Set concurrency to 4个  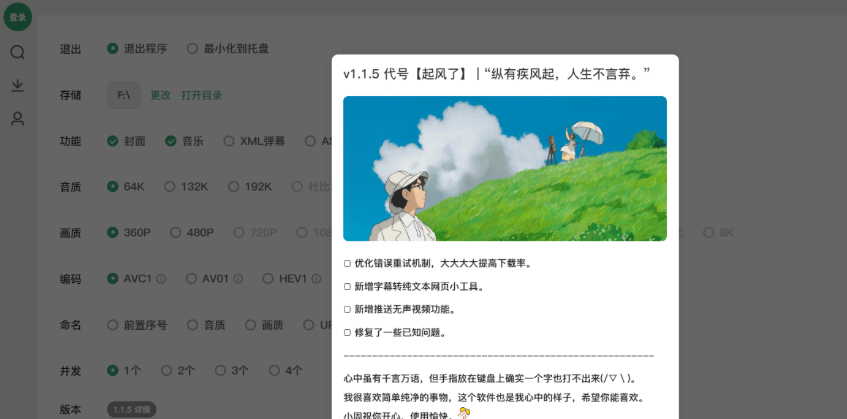pos(286,370)
